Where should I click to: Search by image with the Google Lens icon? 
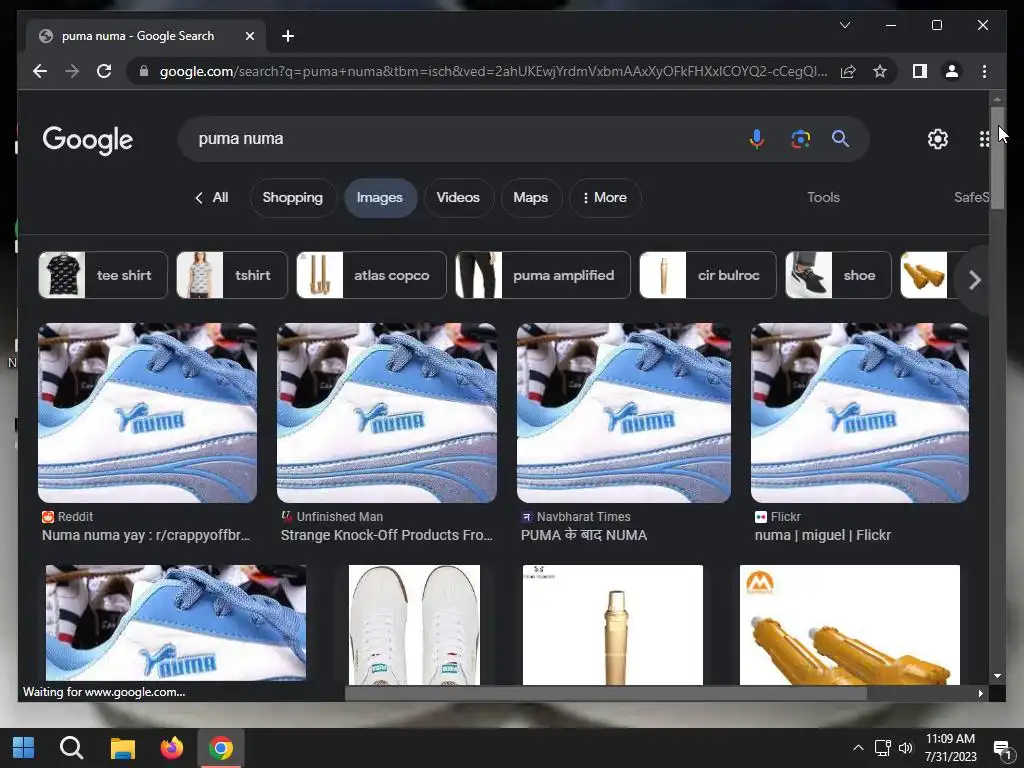[800, 138]
